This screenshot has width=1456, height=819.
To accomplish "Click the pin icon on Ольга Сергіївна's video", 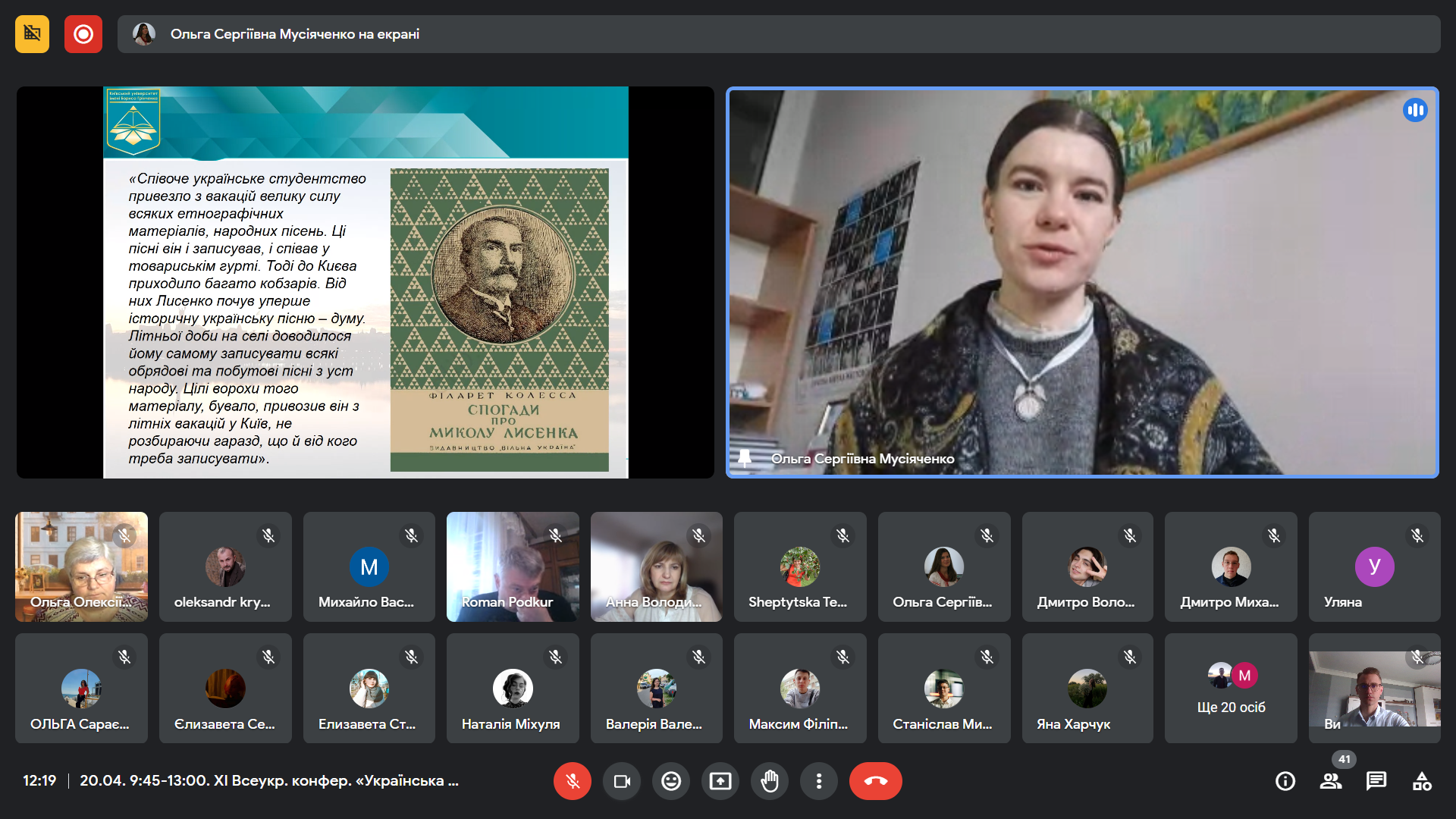I will coord(745,458).
